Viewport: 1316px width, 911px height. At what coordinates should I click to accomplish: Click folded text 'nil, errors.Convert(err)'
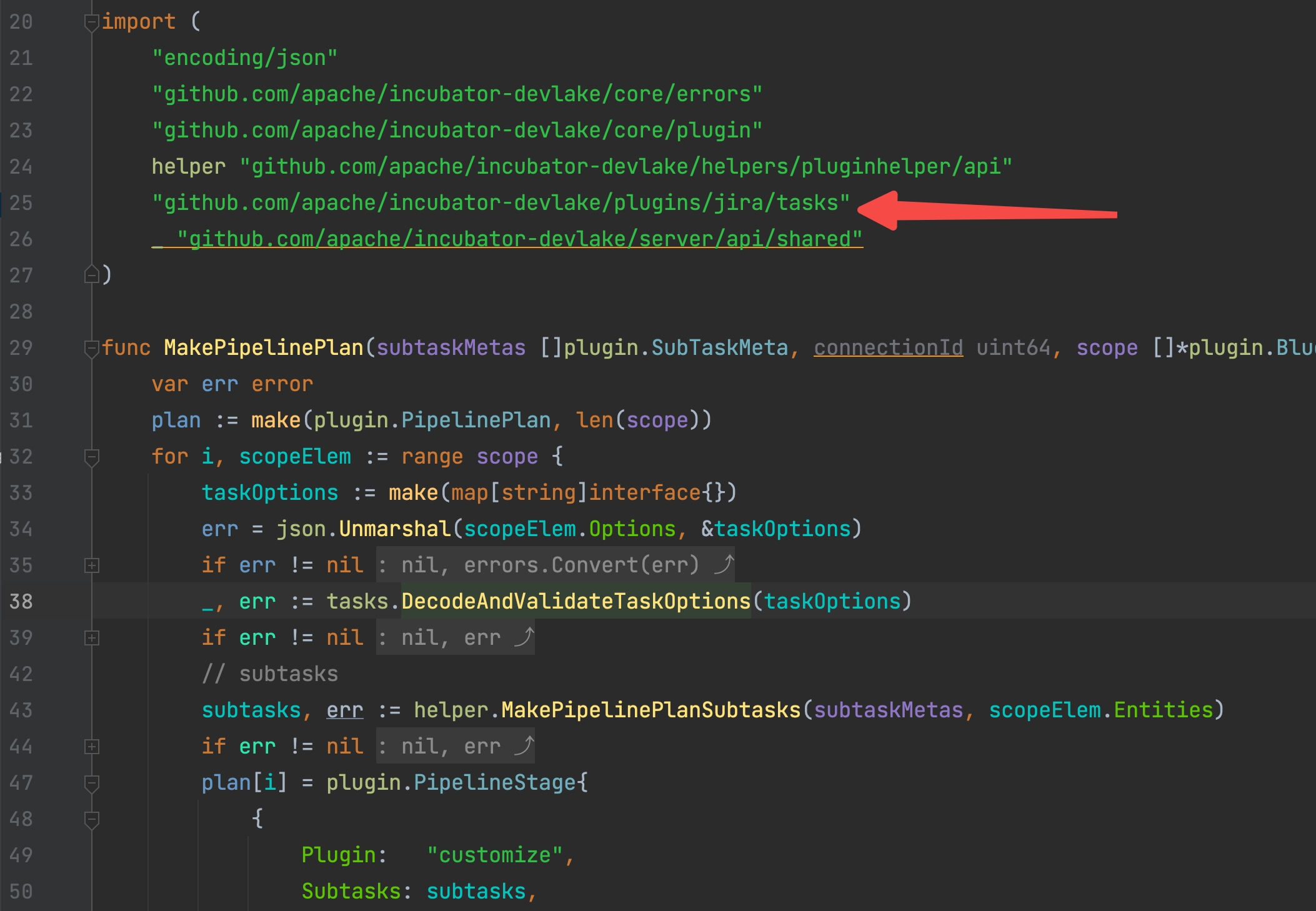pos(550,565)
